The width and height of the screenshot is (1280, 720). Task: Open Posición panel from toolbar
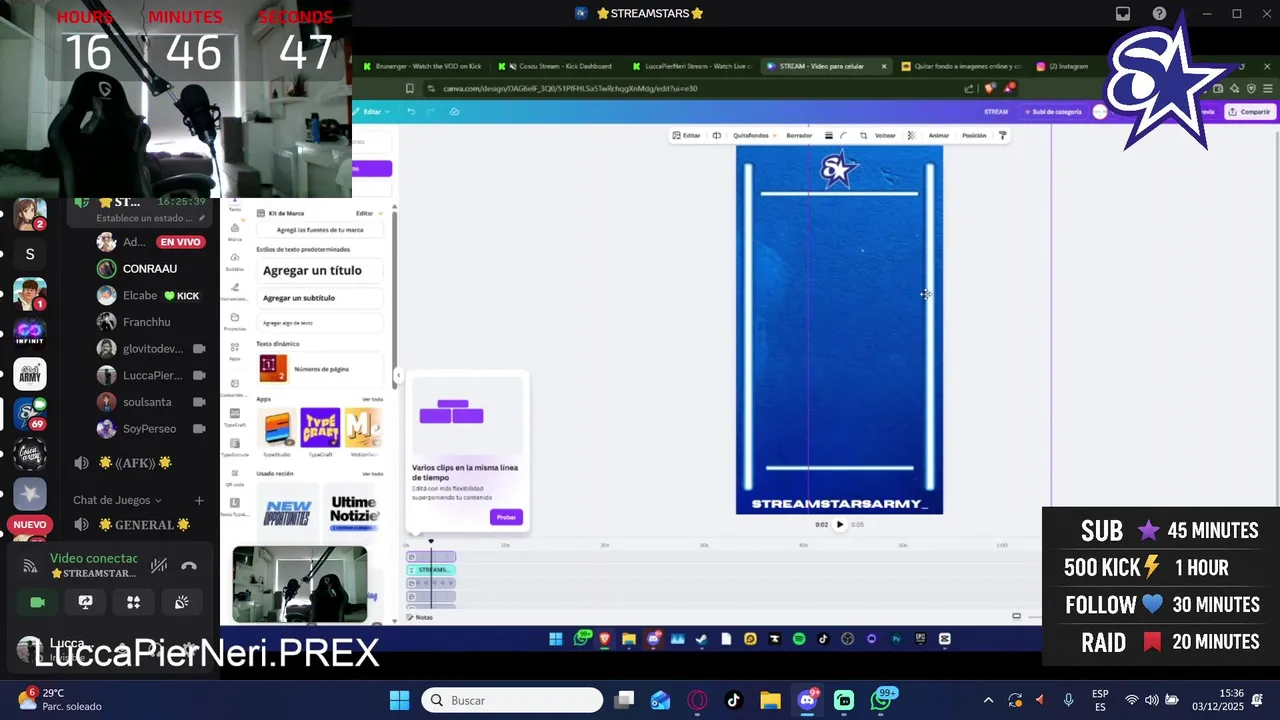click(x=974, y=135)
